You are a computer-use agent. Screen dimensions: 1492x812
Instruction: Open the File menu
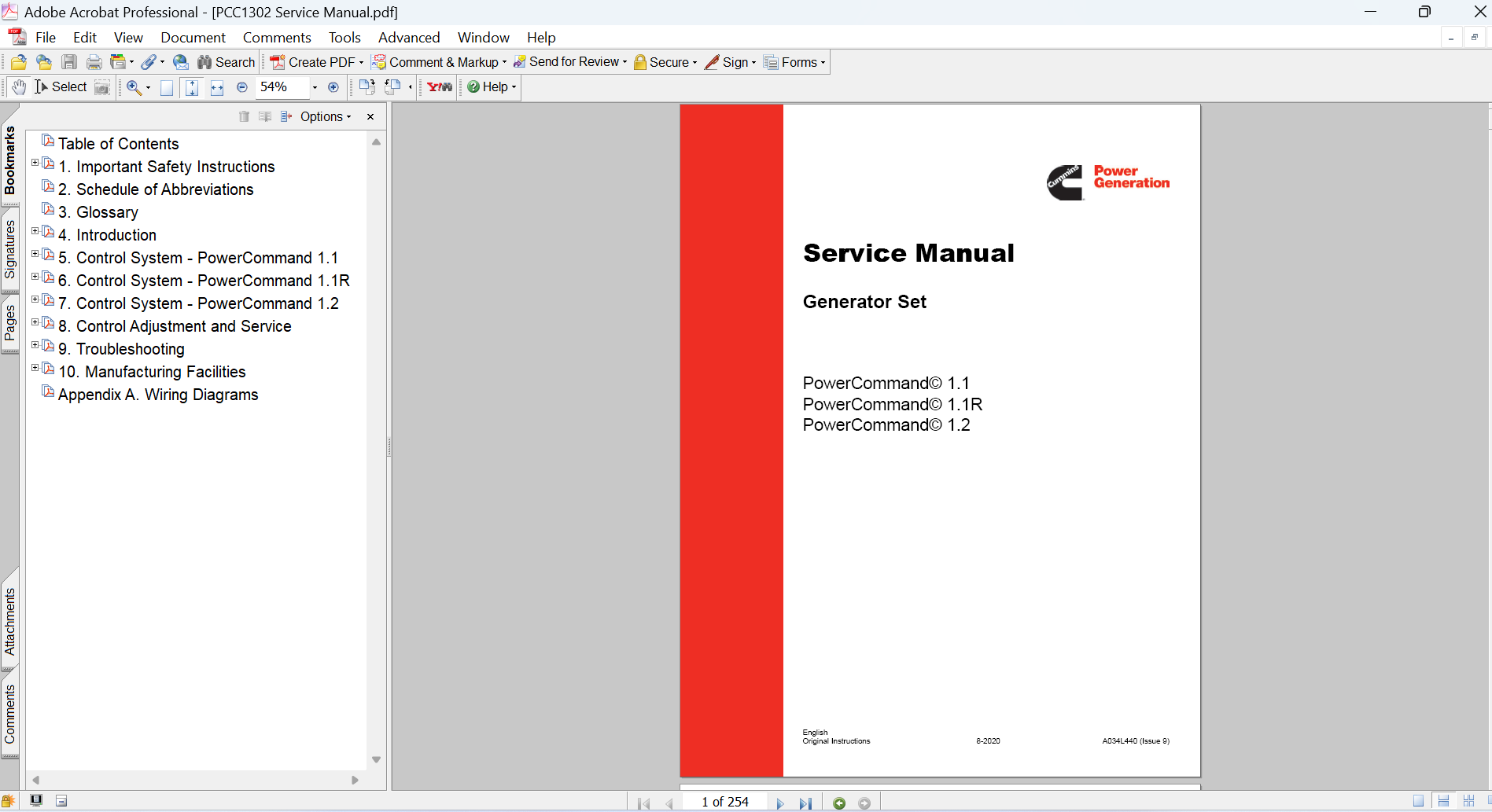pyautogui.click(x=46, y=38)
